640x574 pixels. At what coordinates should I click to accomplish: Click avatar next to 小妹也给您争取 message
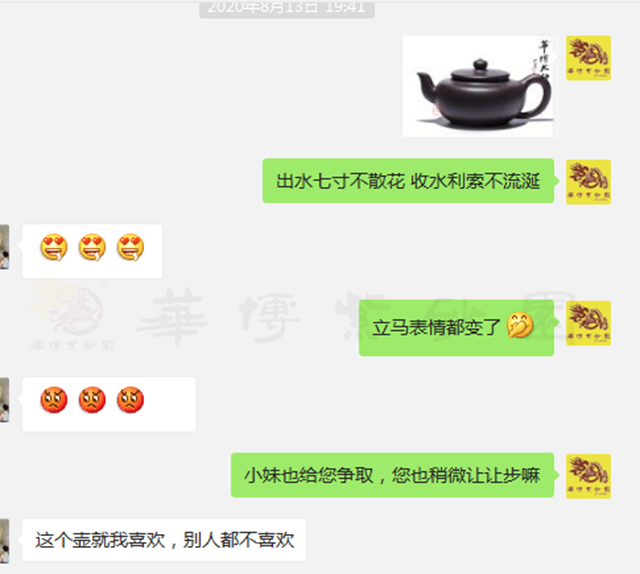pyautogui.click(x=588, y=476)
